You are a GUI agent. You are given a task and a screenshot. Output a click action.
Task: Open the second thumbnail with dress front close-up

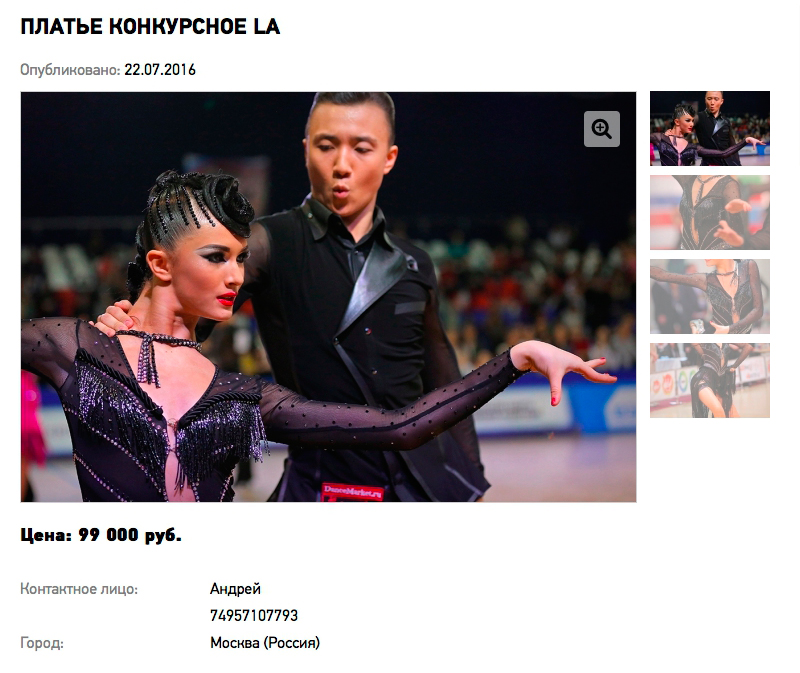[x=710, y=212]
